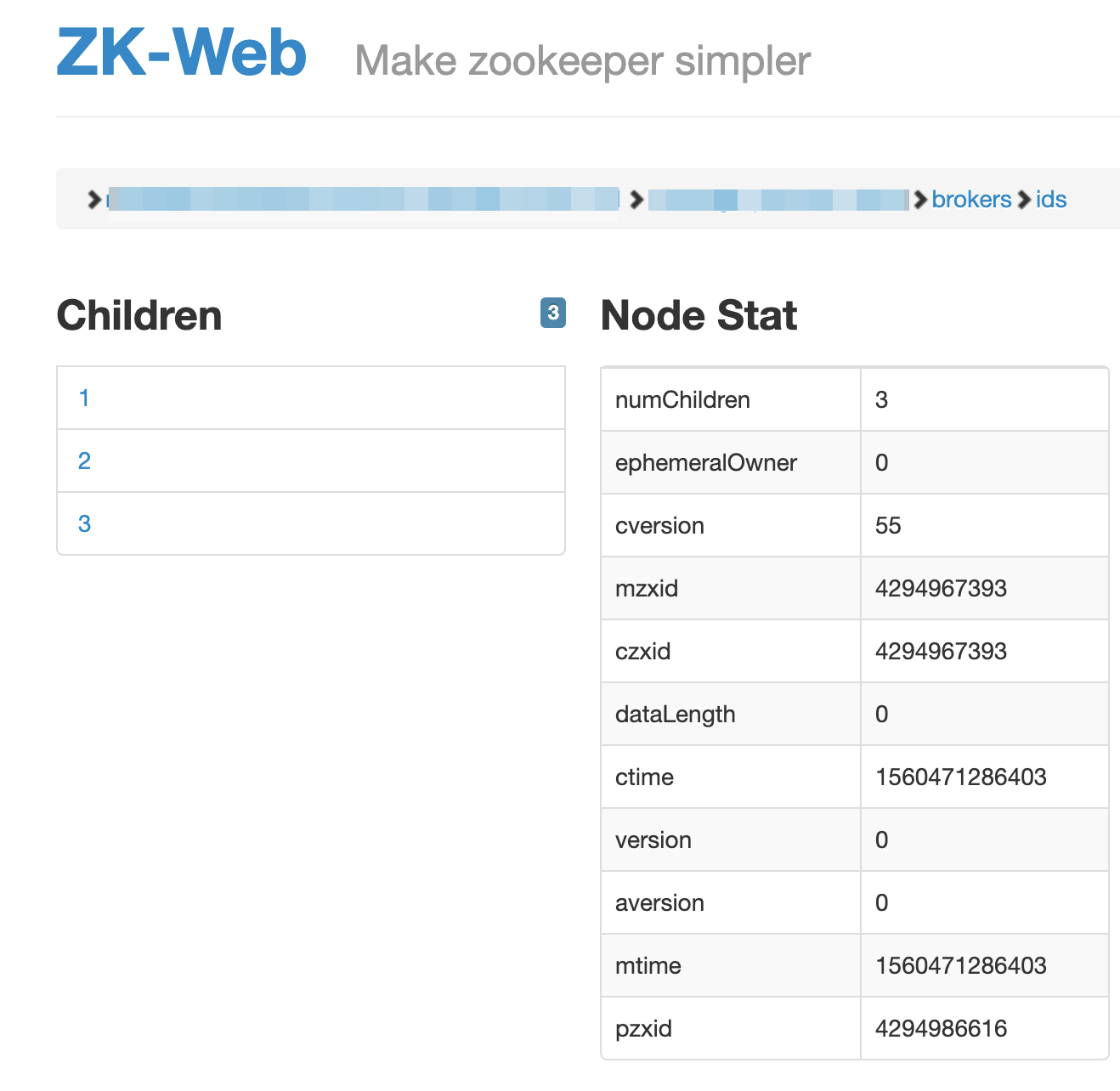
Task: Click the chevron separator after the first breadcrumb segment
Action: (x=636, y=199)
